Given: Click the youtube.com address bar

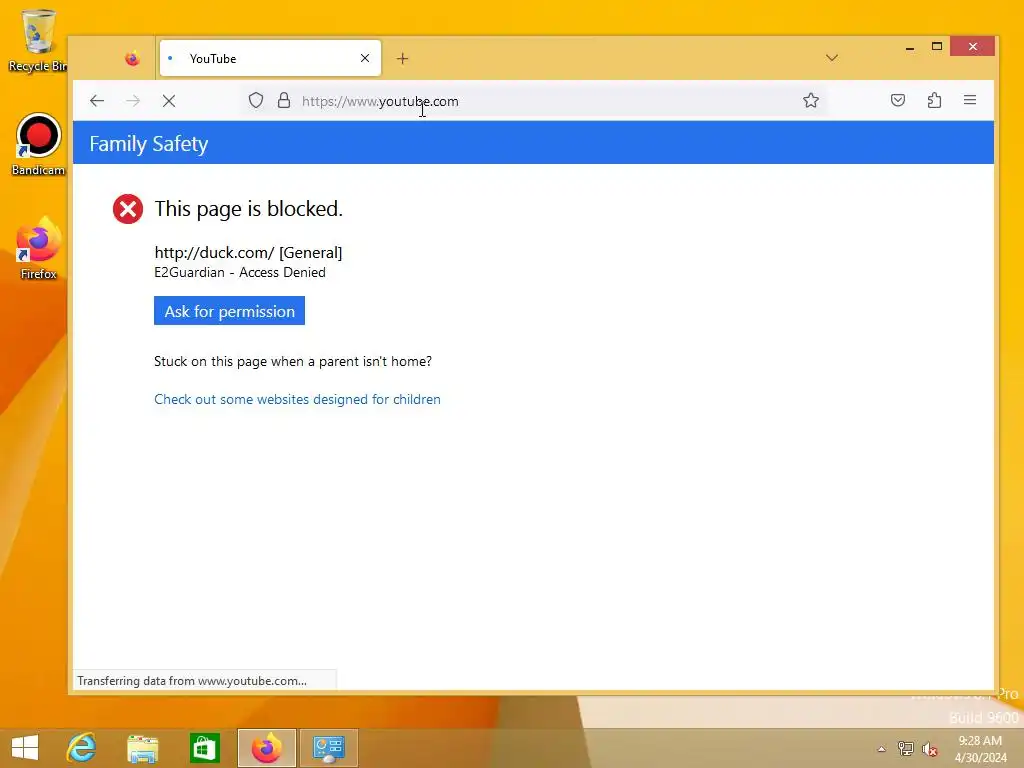Looking at the screenshot, I should coord(533,101).
